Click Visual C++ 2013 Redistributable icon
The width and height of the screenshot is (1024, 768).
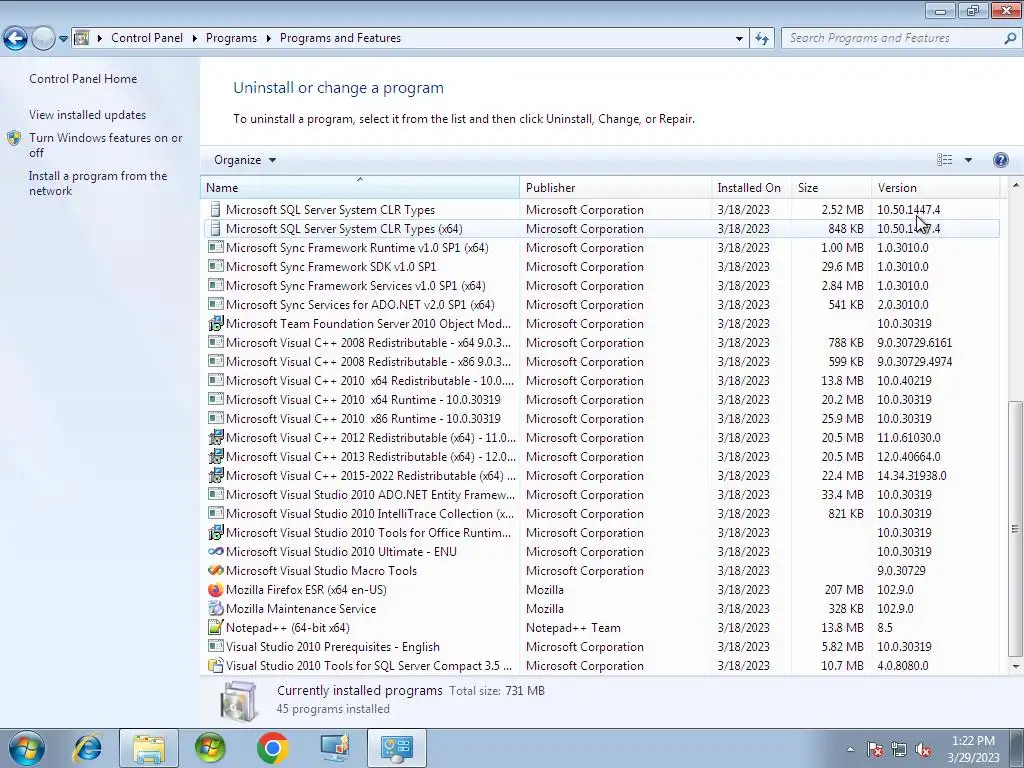(x=216, y=456)
